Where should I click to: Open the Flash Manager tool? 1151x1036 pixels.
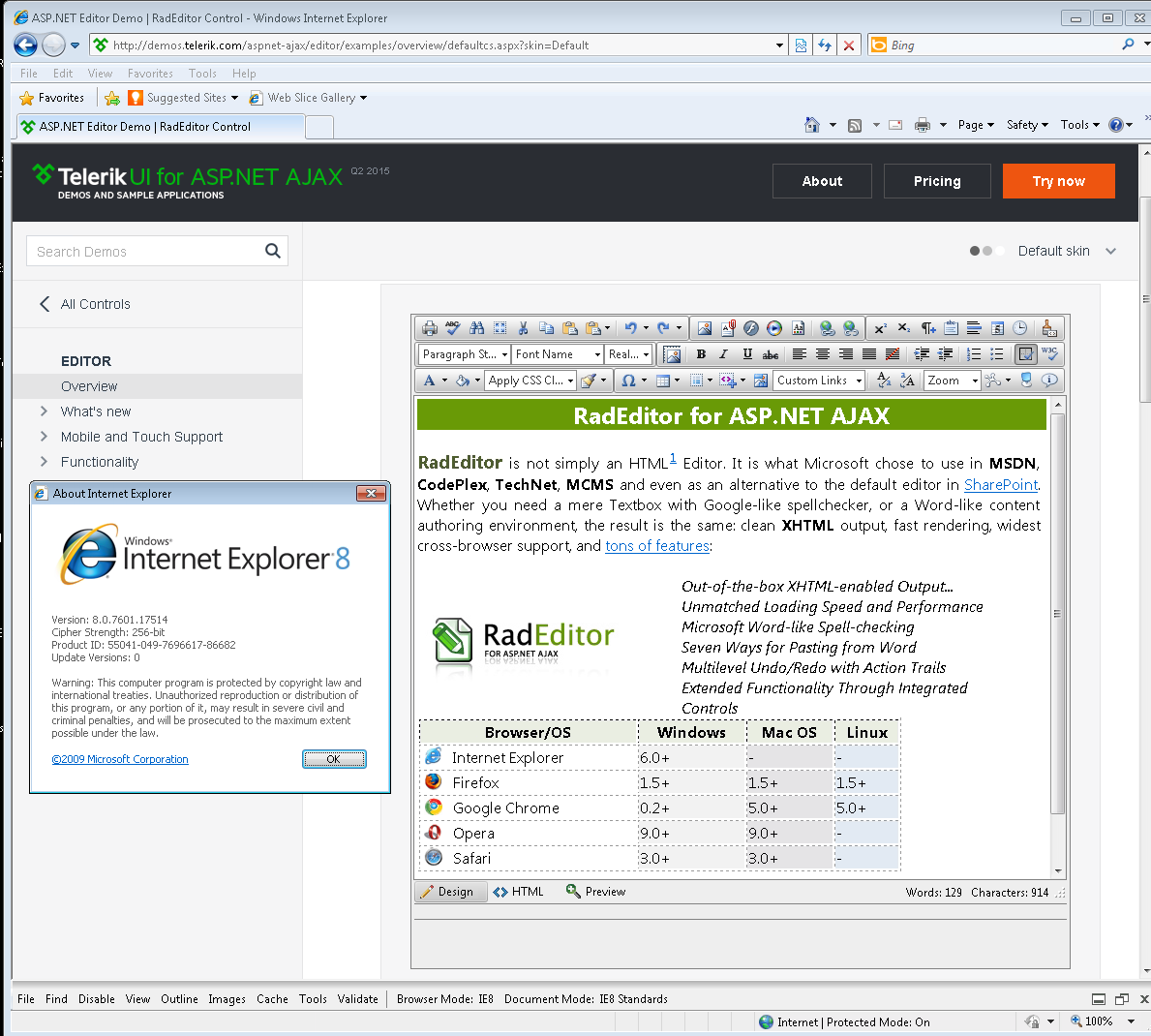[751, 328]
